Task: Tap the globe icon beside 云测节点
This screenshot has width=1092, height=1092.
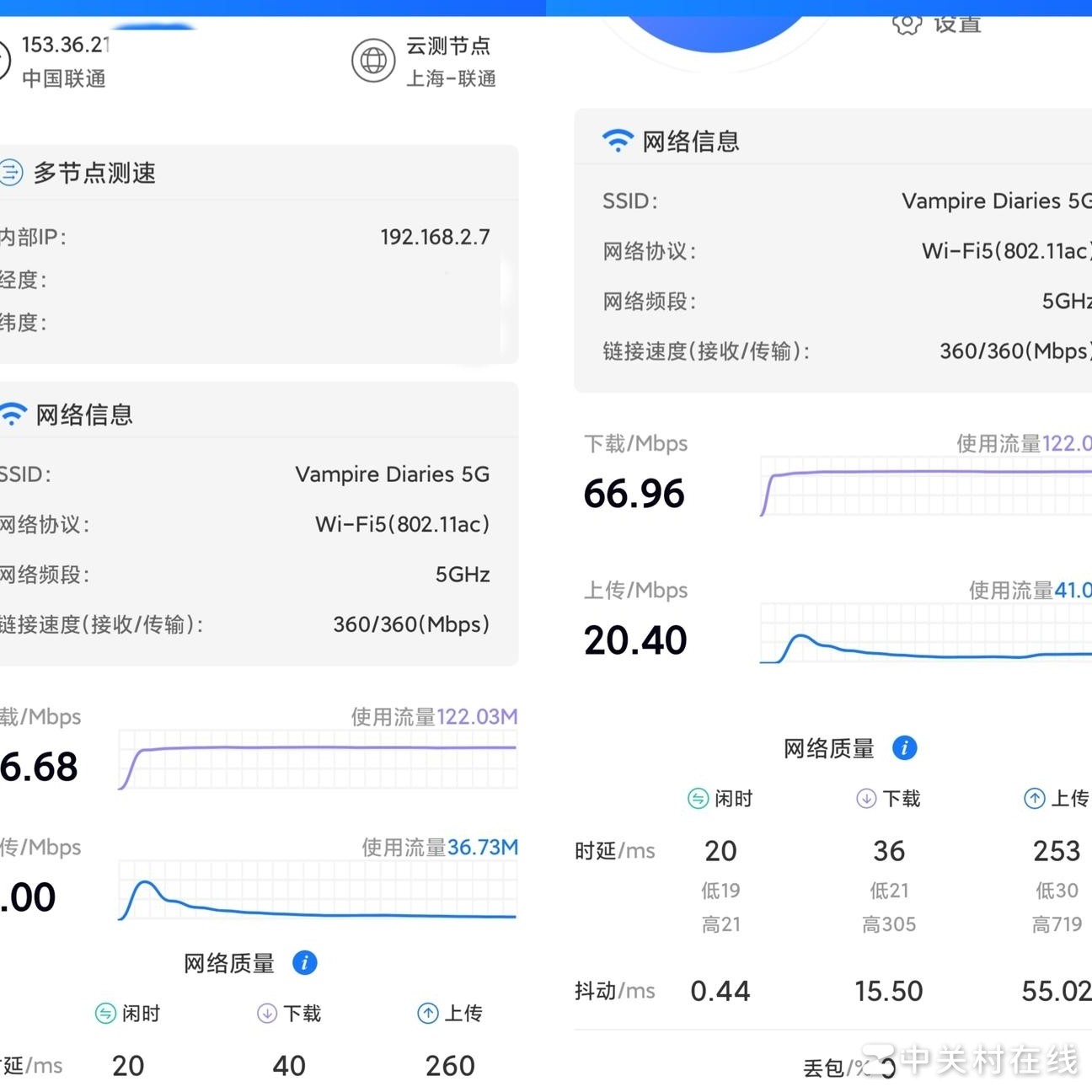Action: [x=373, y=61]
